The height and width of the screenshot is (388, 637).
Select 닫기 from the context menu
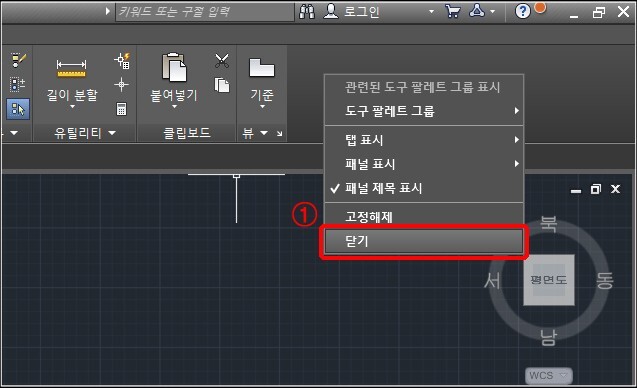tap(424, 241)
